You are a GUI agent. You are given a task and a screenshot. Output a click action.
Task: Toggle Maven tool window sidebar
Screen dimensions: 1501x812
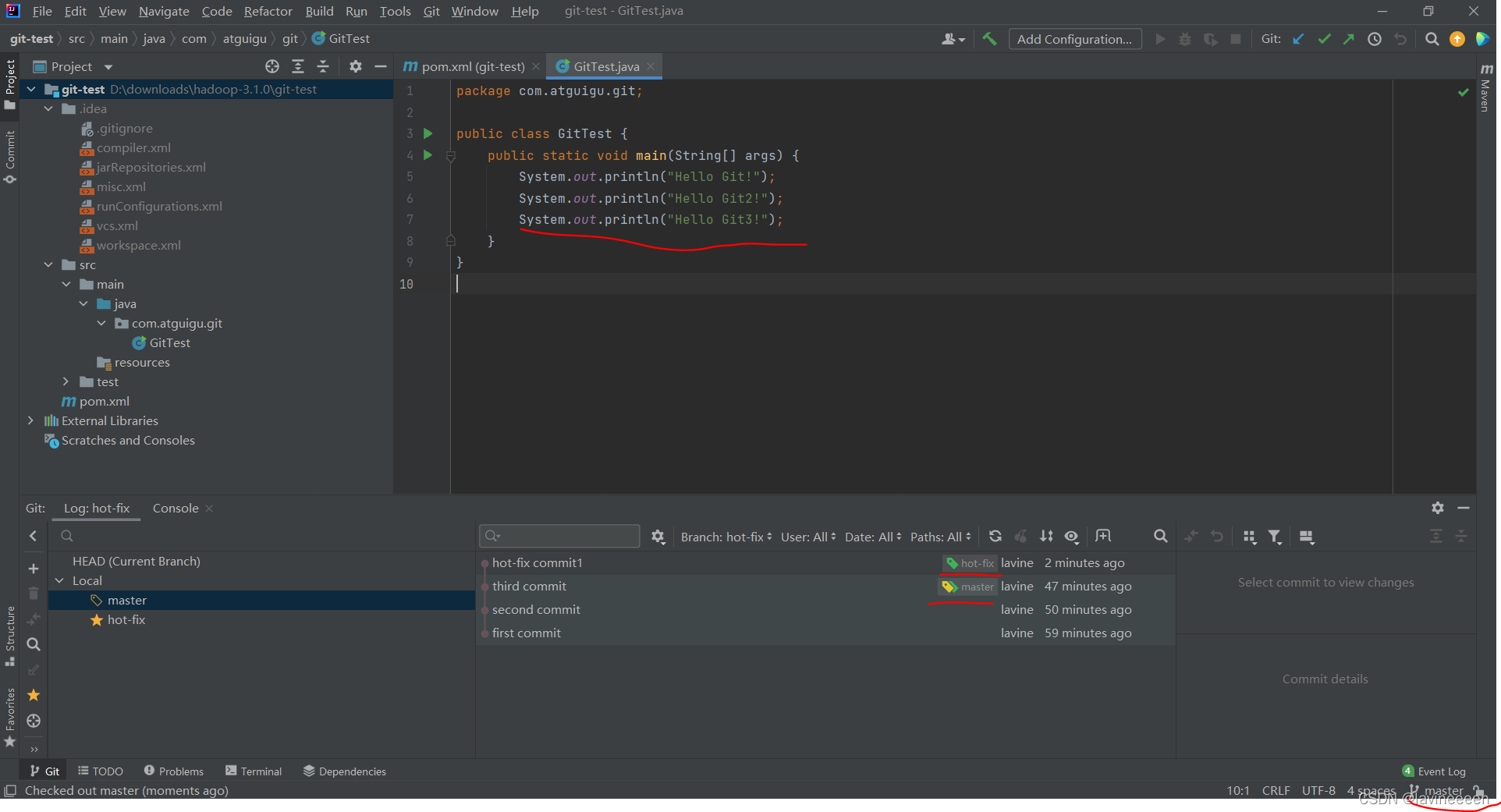pyautogui.click(x=1485, y=90)
